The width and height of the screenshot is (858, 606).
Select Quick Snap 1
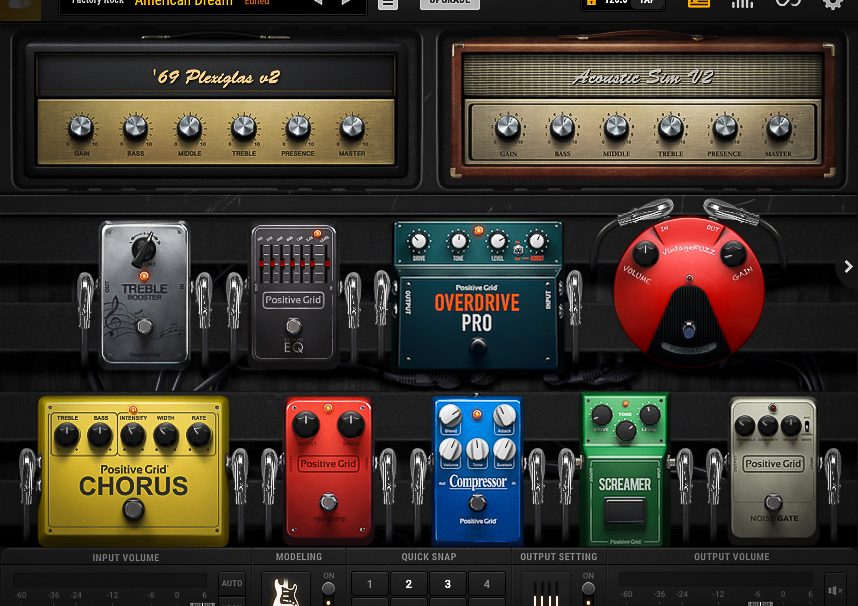point(369,584)
